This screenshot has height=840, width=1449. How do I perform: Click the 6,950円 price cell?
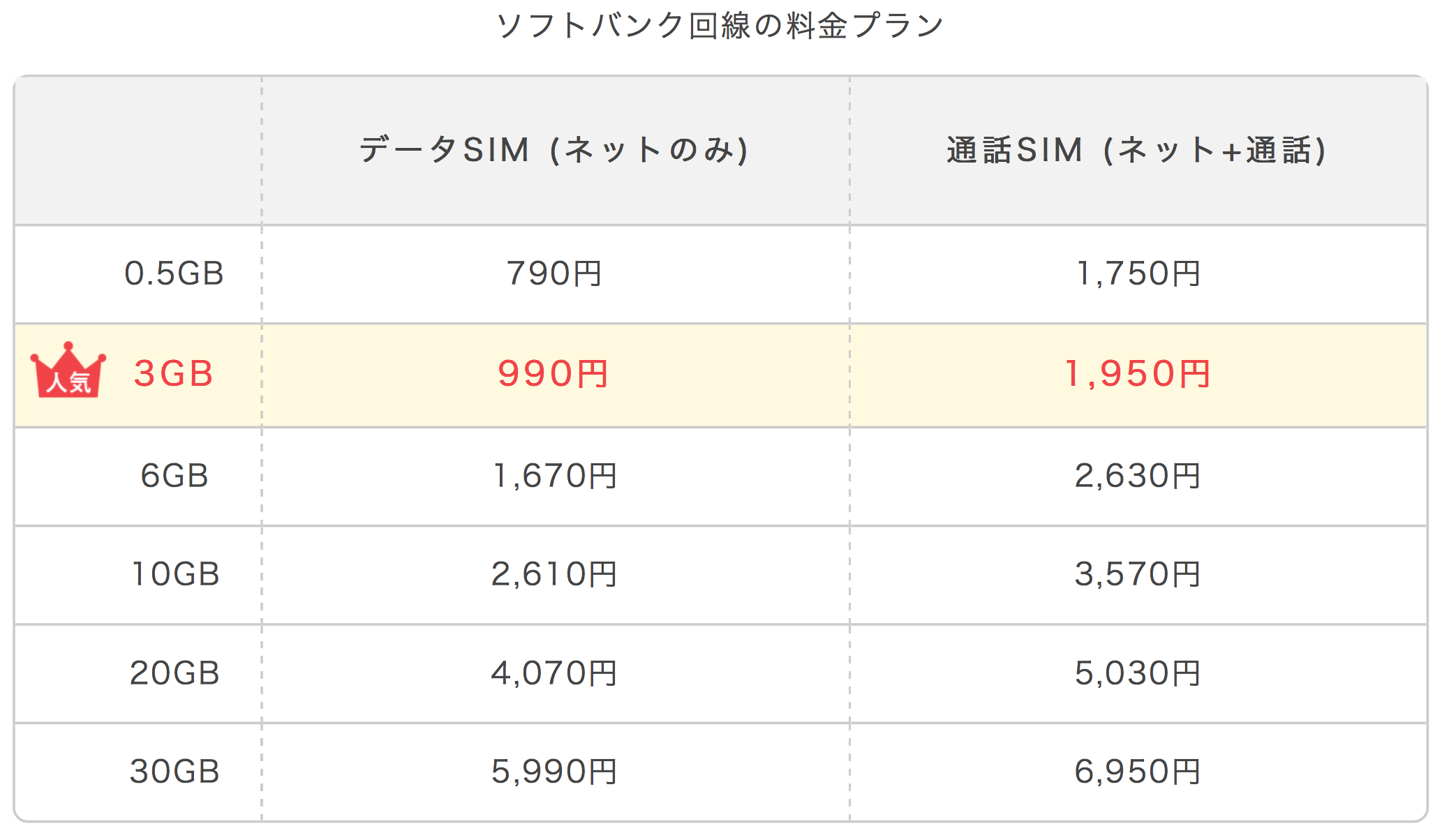pyautogui.click(x=1138, y=772)
